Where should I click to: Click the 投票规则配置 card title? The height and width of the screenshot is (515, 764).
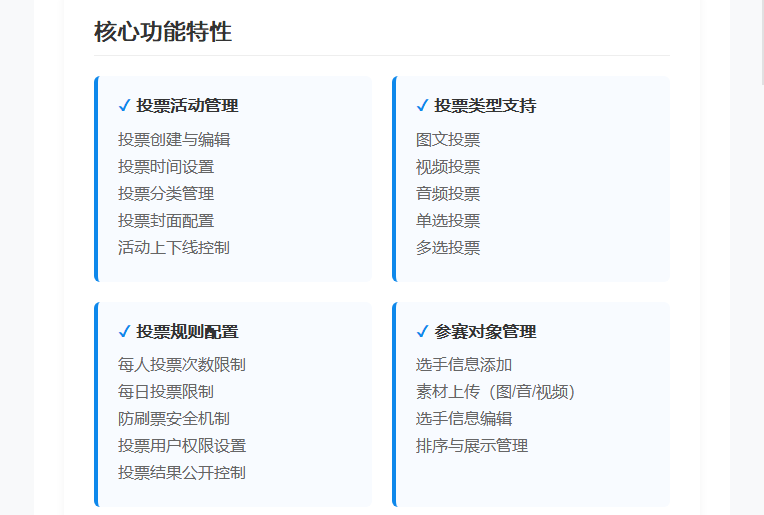point(188,331)
